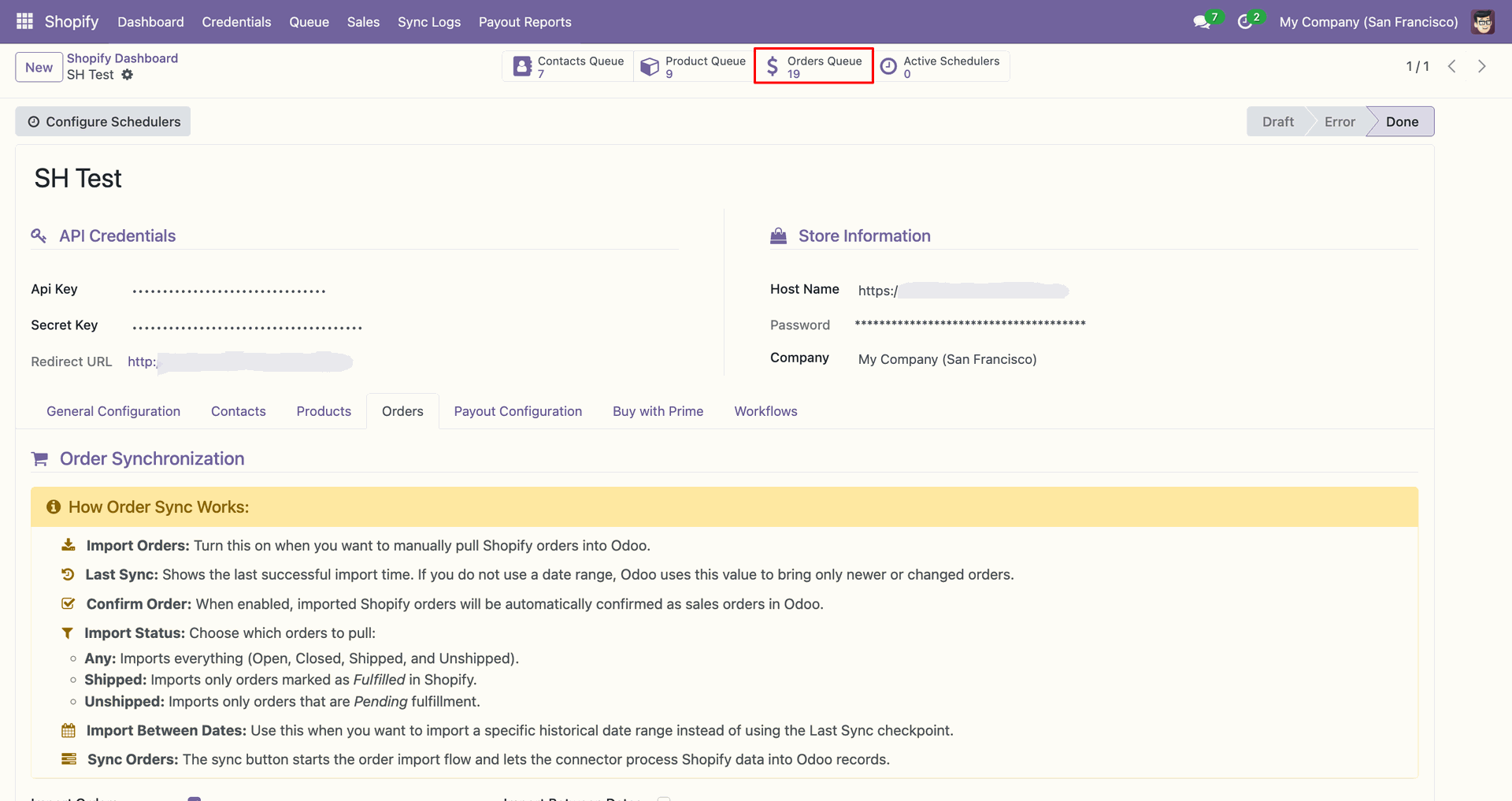Image resolution: width=1512 pixels, height=801 pixels.
Task: Open the Contacts Queue stat button
Action: (x=569, y=67)
